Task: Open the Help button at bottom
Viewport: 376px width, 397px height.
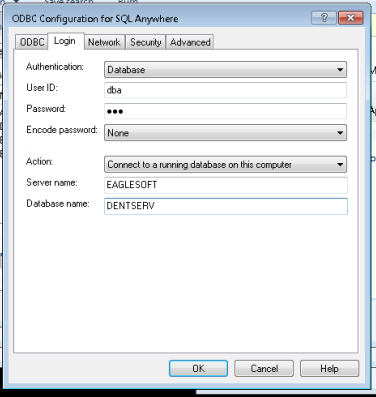Action: [x=329, y=368]
